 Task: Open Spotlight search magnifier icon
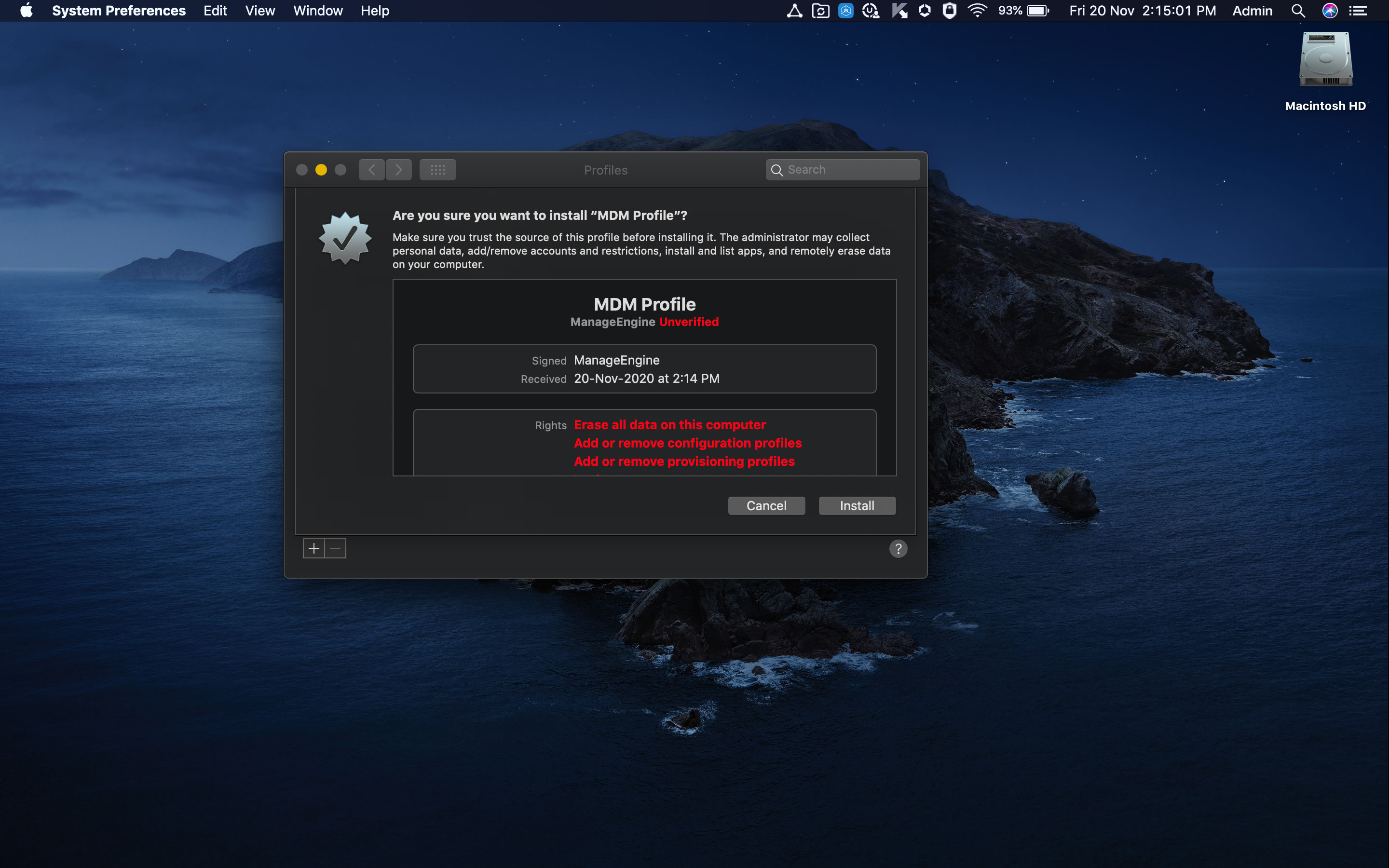click(1298, 11)
